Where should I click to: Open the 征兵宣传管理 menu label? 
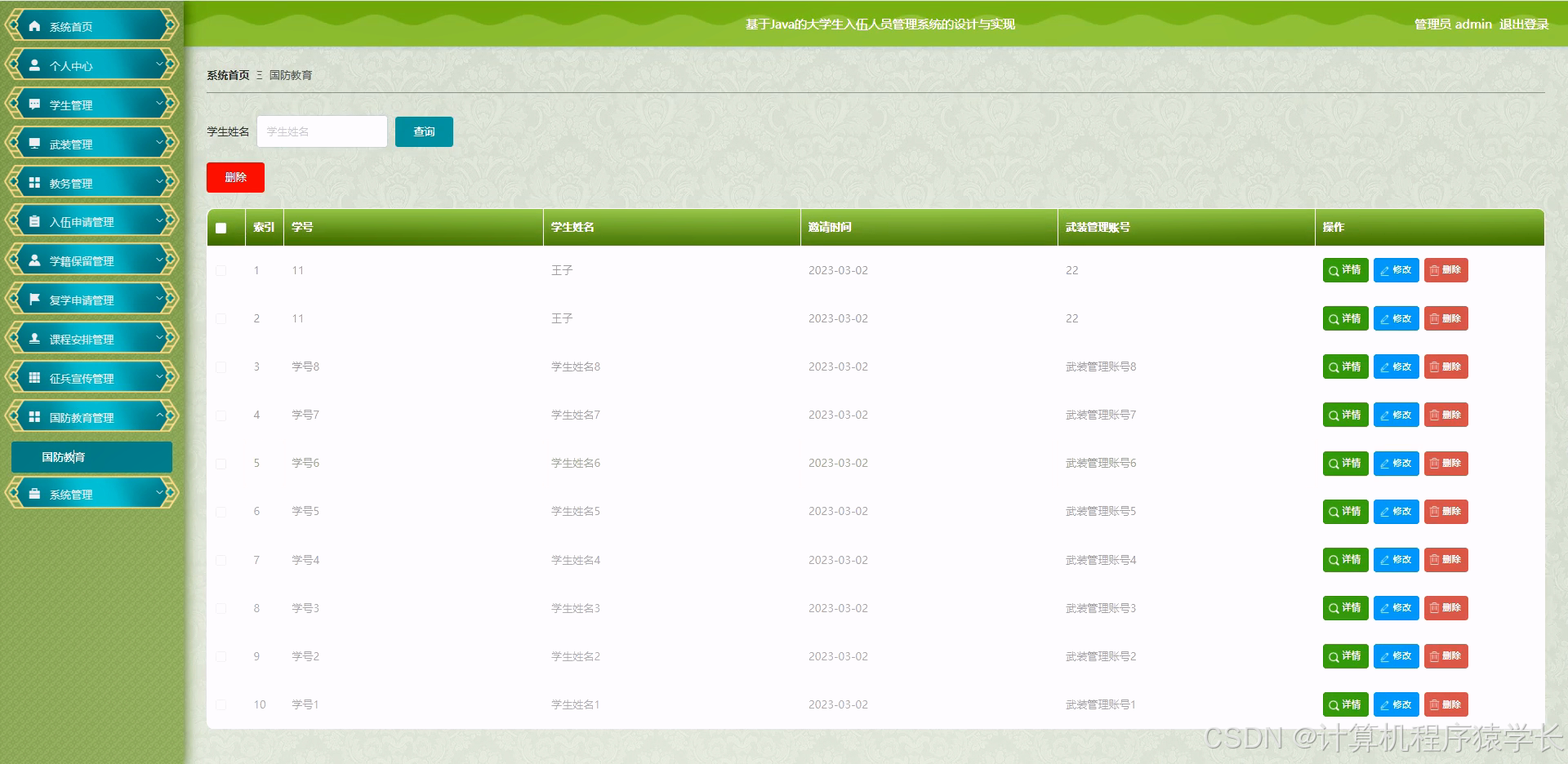[x=82, y=379]
